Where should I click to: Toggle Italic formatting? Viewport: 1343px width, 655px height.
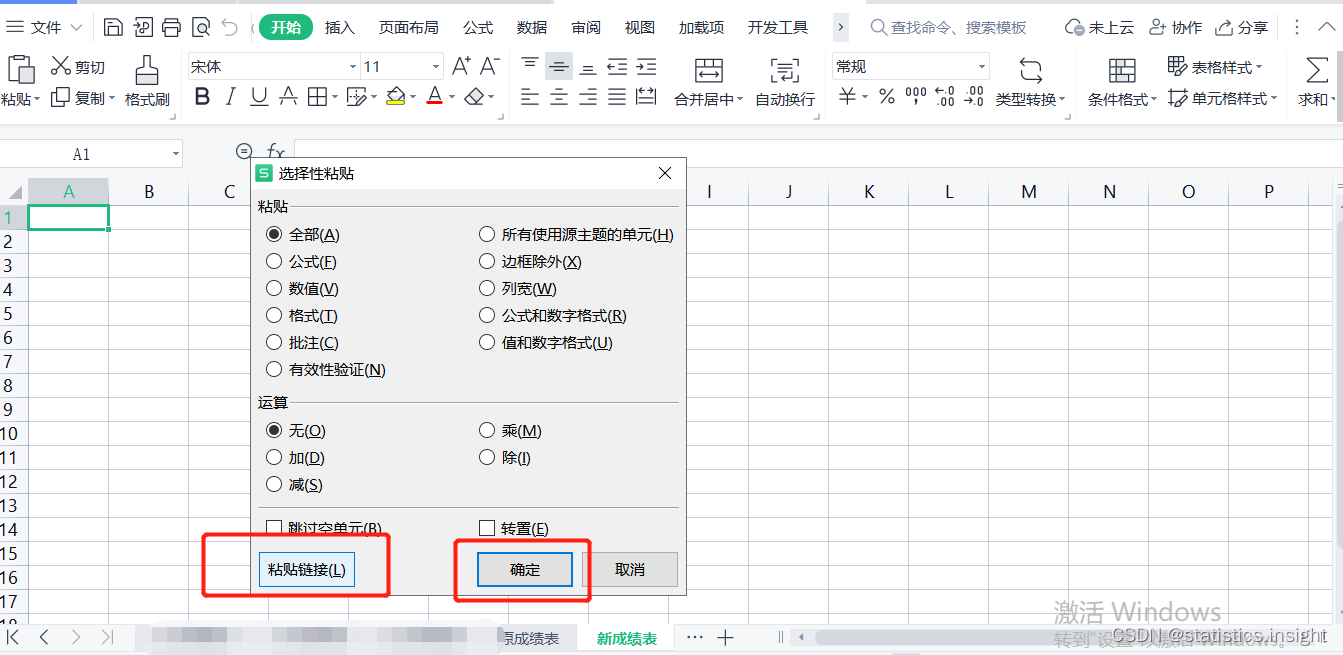pyautogui.click(x=231, y=97)
